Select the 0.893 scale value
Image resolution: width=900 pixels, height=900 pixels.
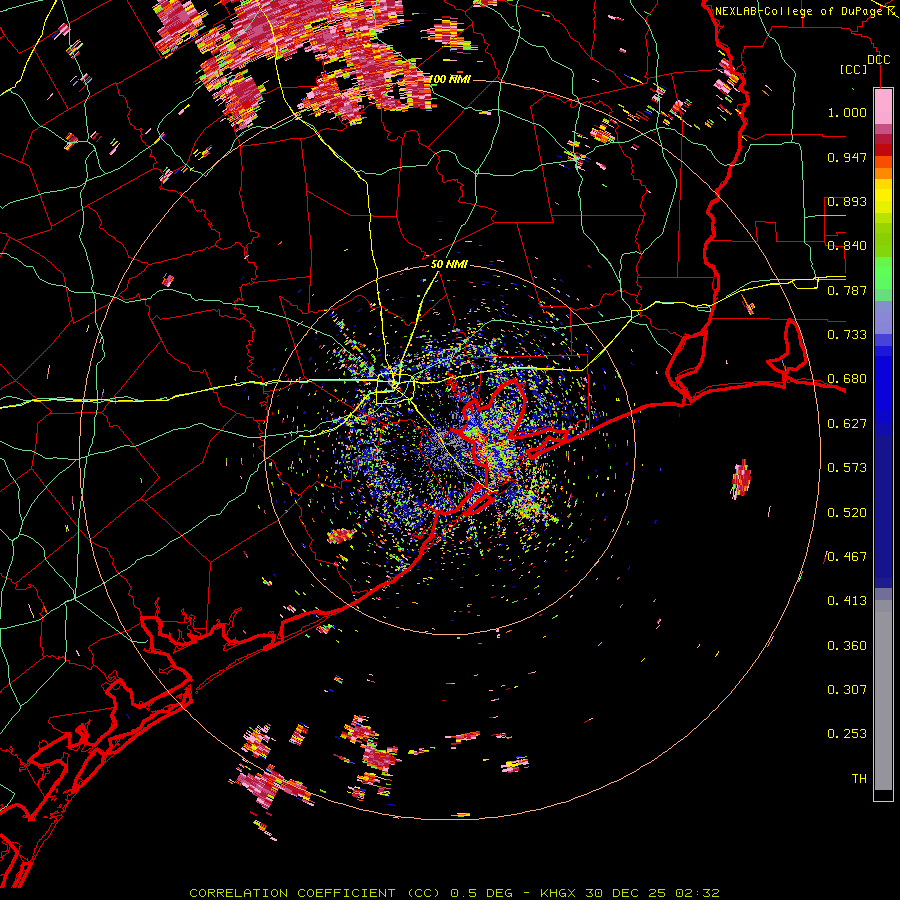(847, 201)
